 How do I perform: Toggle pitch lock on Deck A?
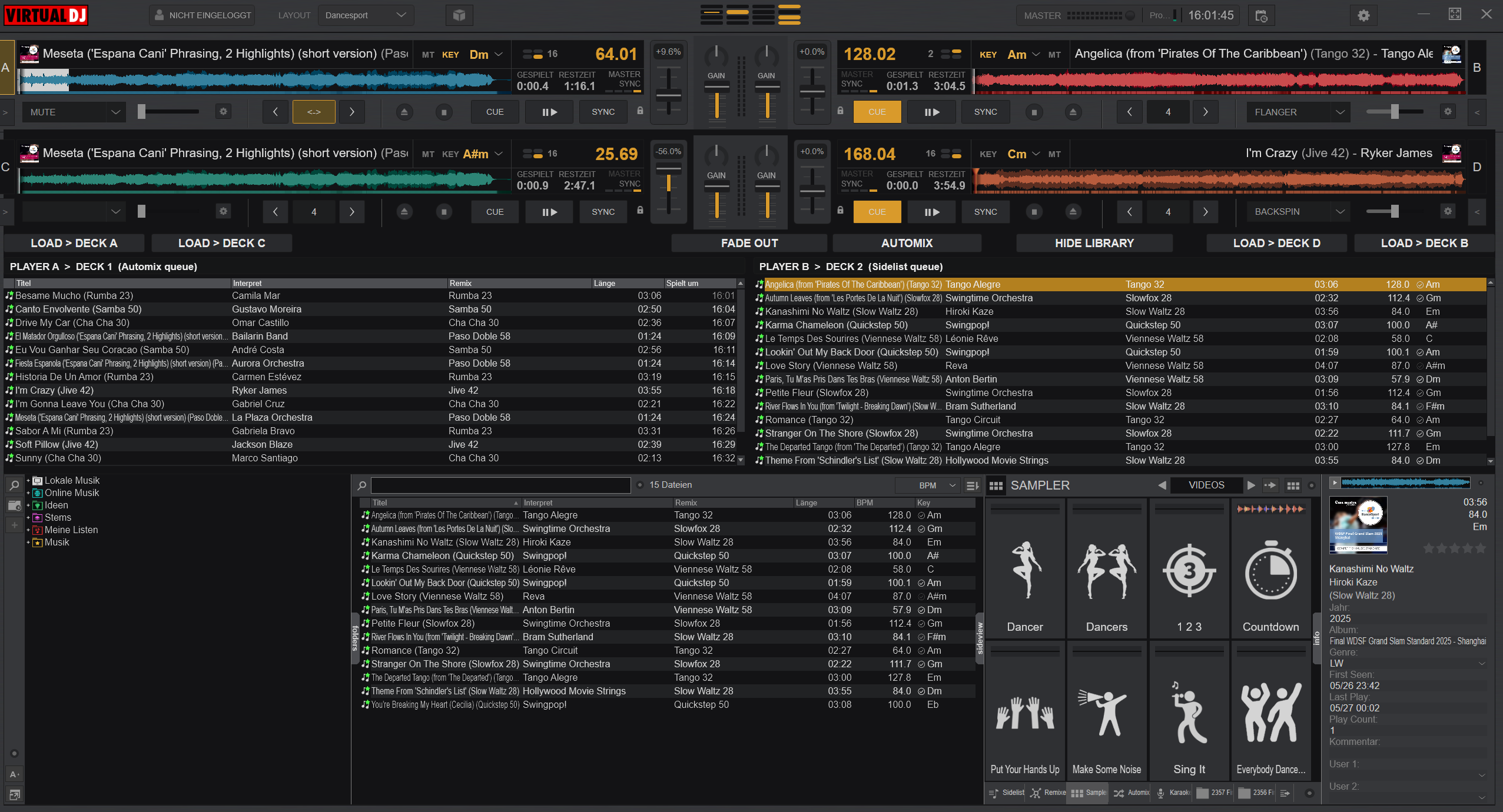640,111
